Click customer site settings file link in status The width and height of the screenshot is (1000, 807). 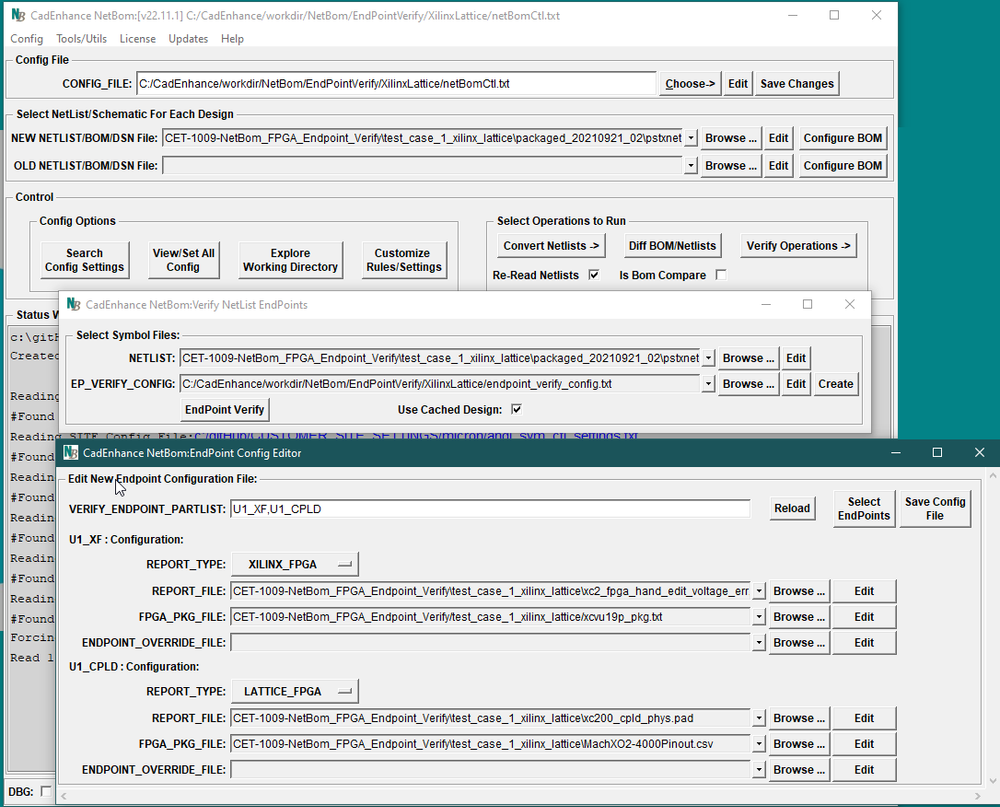pyautogui.click(x=416, y=435)
